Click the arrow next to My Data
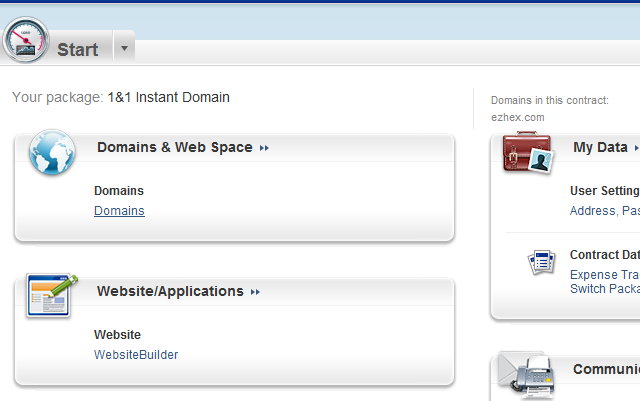 (x=636, y=148)
